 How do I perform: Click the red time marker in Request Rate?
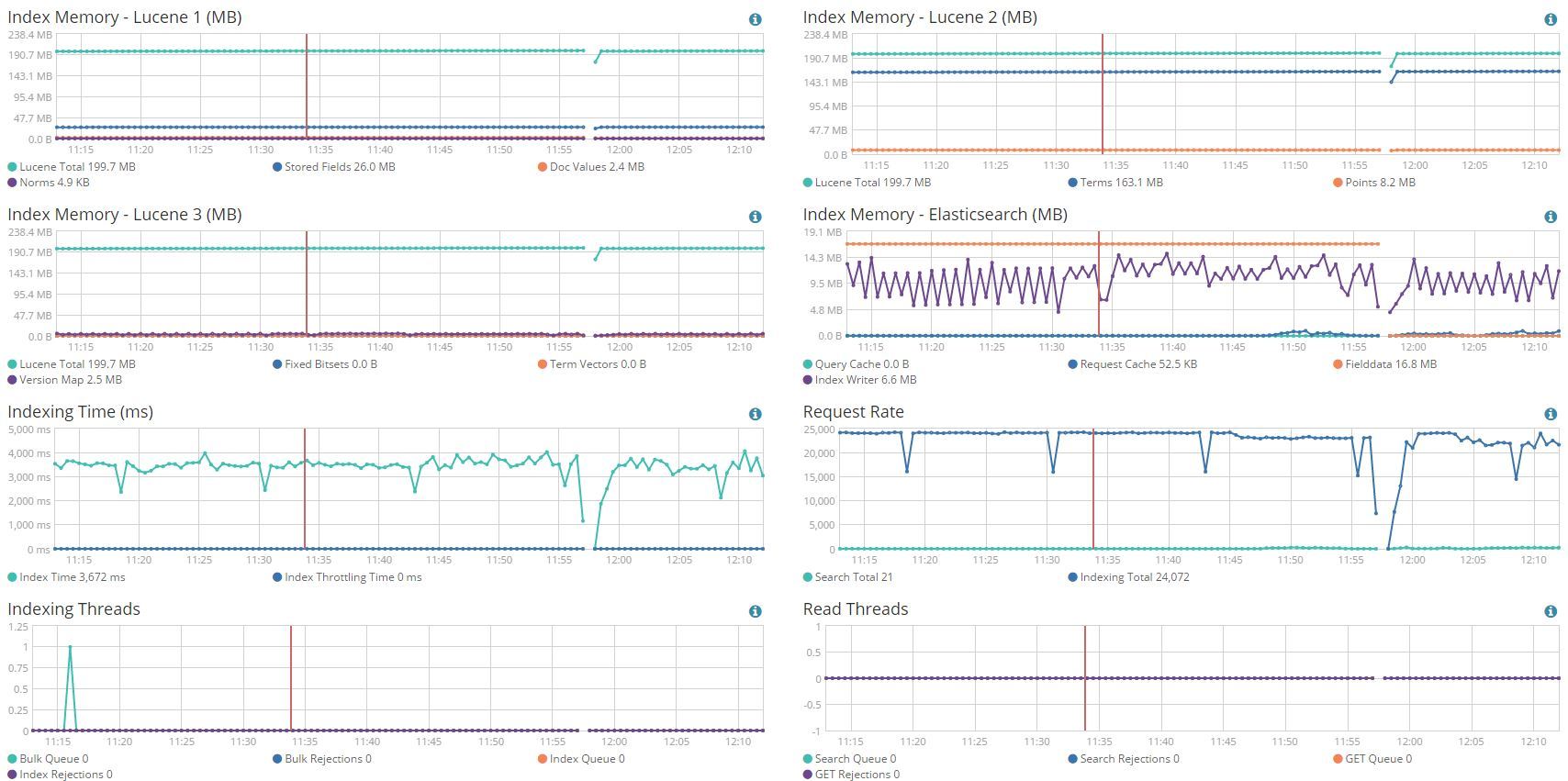[x=1093, y=489]
